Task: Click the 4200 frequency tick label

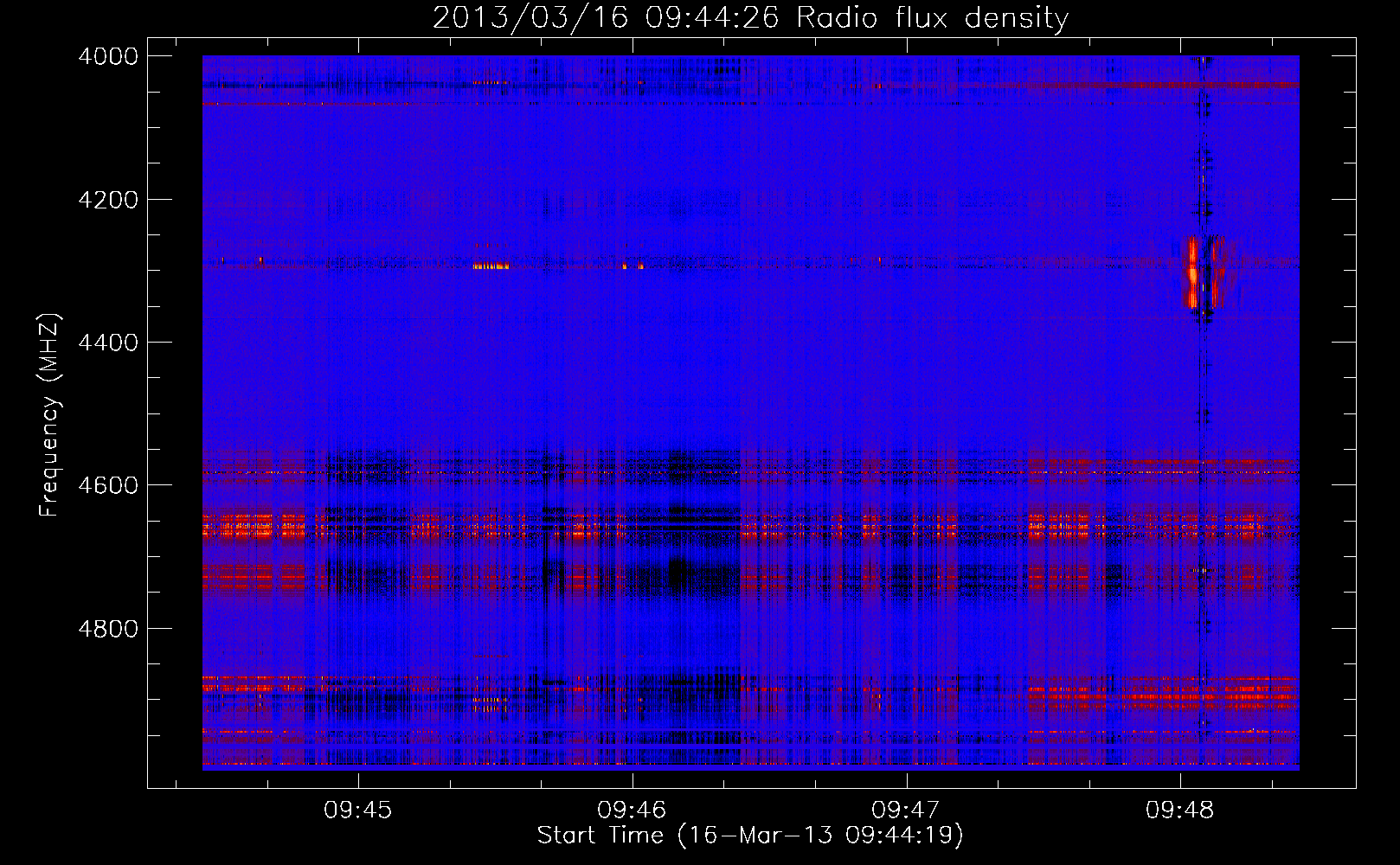Action: click(108, 200)
